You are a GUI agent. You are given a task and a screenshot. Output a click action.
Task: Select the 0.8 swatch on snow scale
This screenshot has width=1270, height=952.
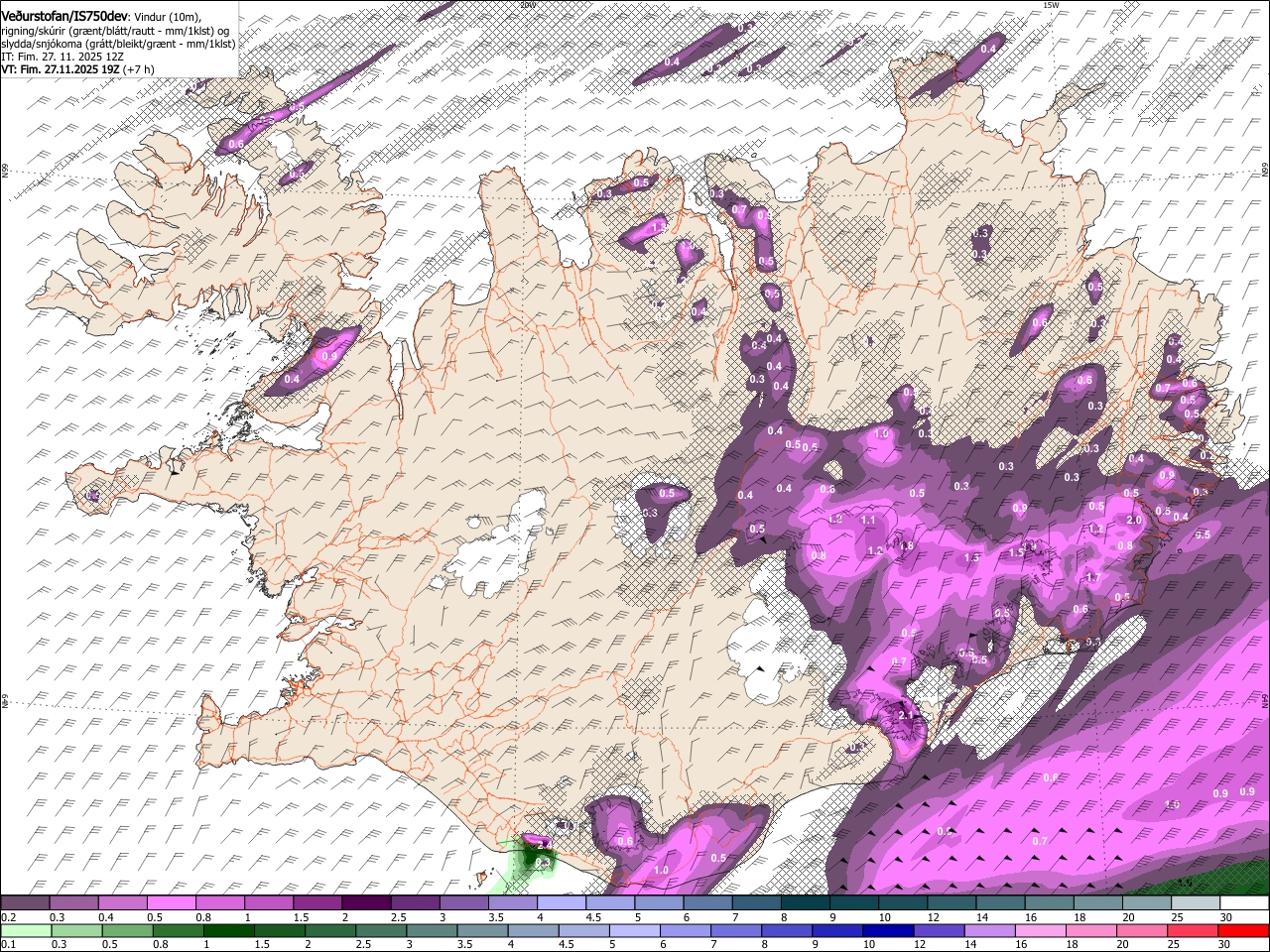(219, 903)
